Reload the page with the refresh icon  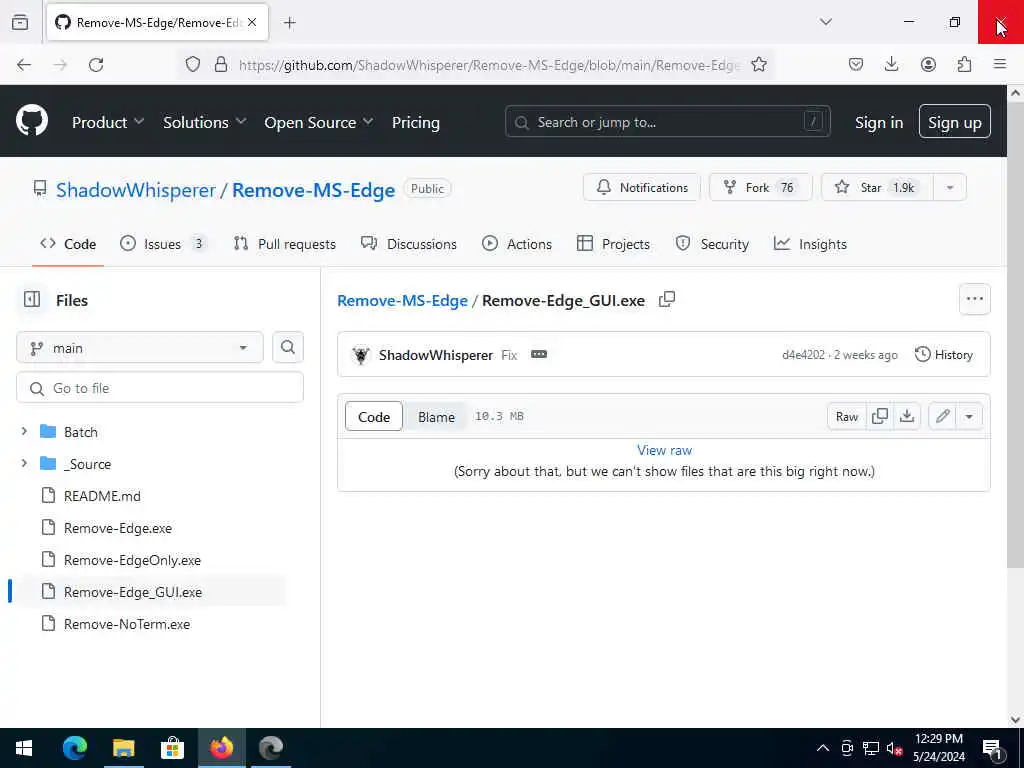[96, 65]
